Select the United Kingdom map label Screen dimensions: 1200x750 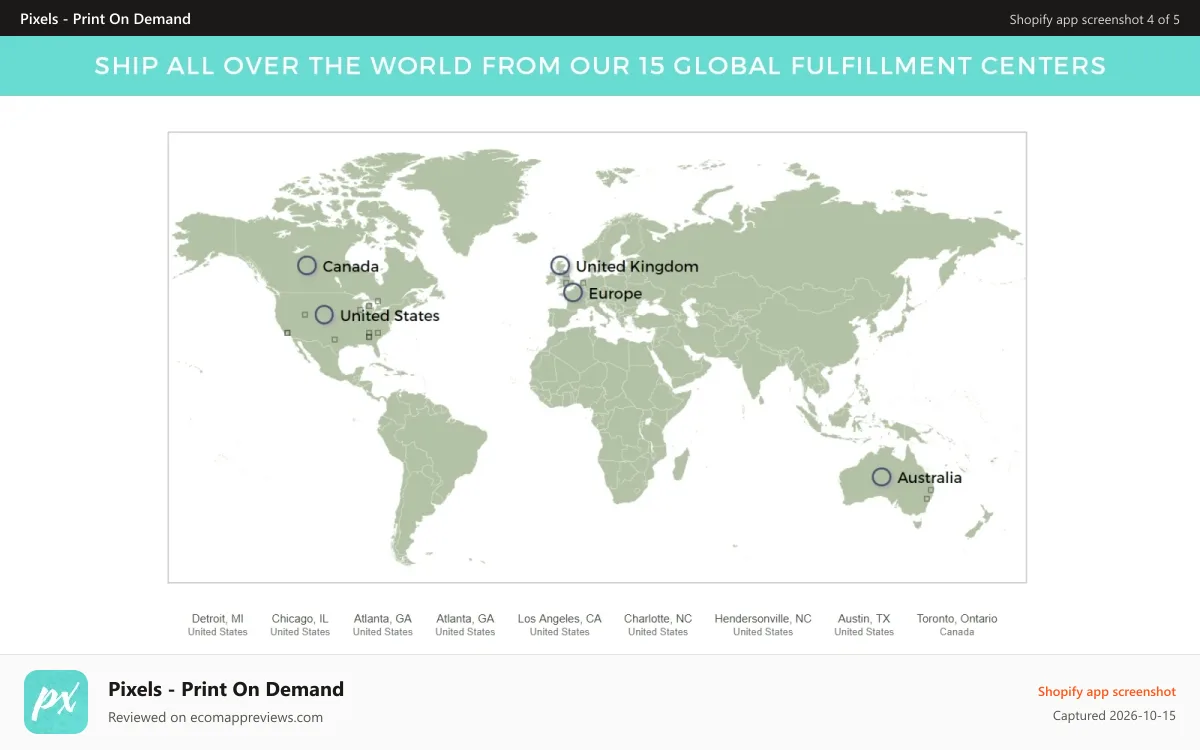click(x=637, y=267)
